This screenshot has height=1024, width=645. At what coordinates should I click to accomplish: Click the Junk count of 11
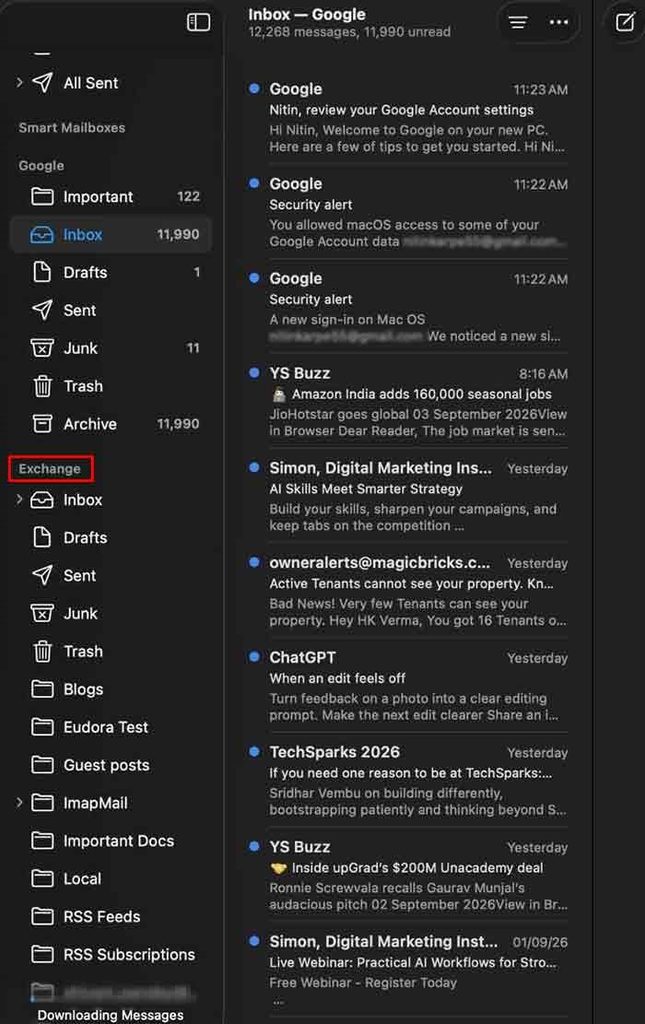[x=193, y=348]
